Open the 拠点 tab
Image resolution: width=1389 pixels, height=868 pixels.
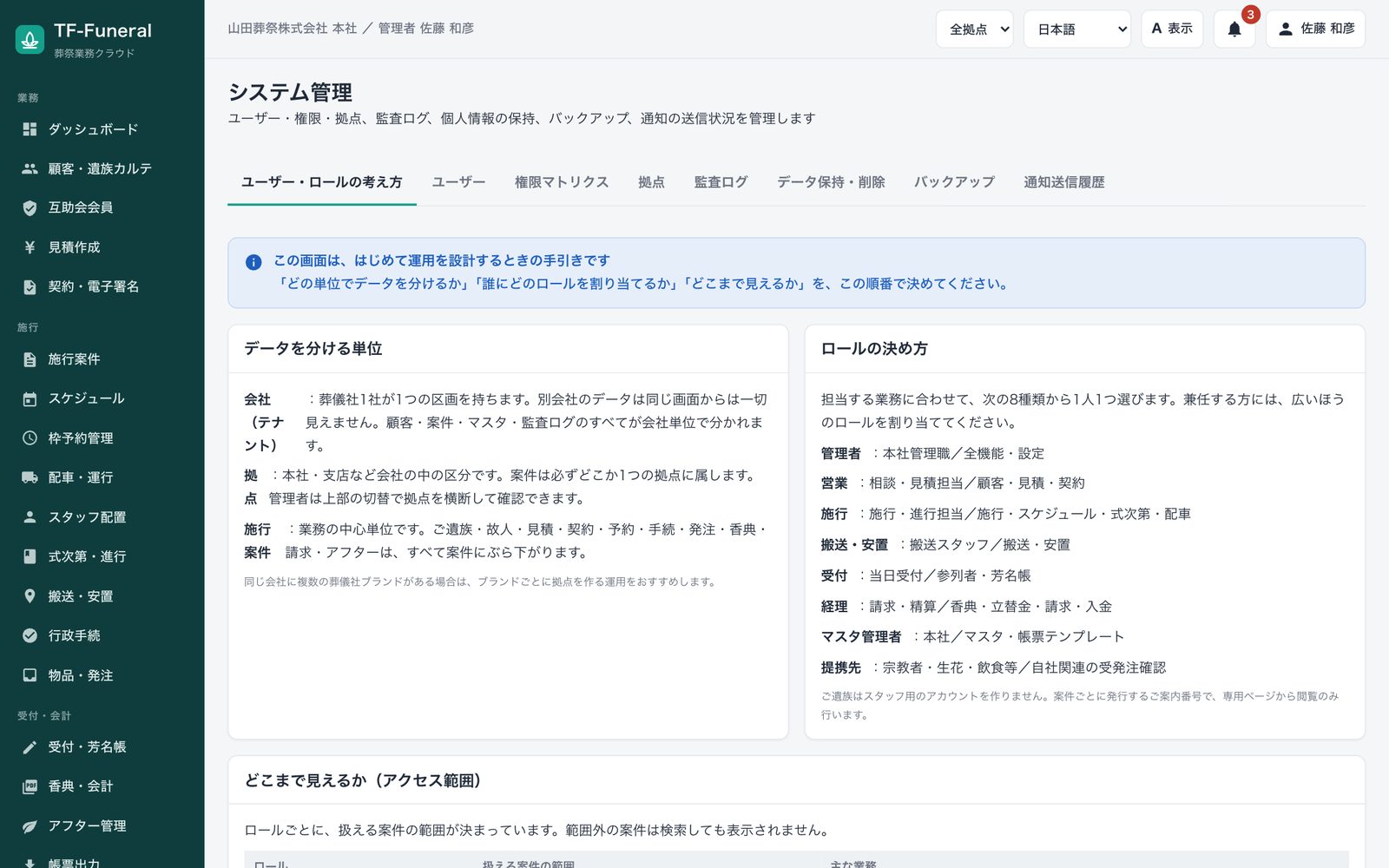click(651, 182)
